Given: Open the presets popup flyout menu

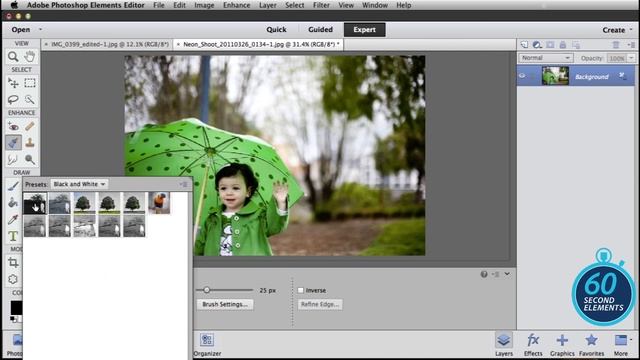Looking at the screenshot, I should click(183, 184).
